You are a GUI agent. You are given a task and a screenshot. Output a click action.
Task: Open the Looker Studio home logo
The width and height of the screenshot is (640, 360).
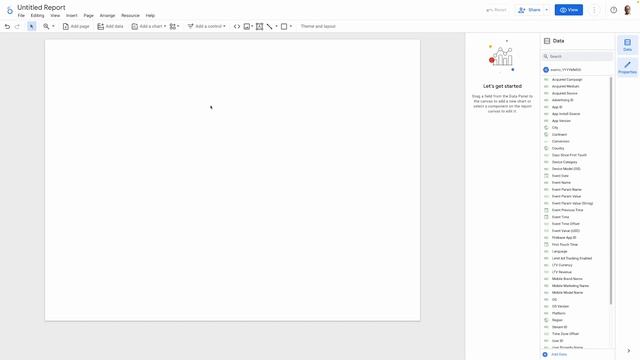tap(9, 10)
